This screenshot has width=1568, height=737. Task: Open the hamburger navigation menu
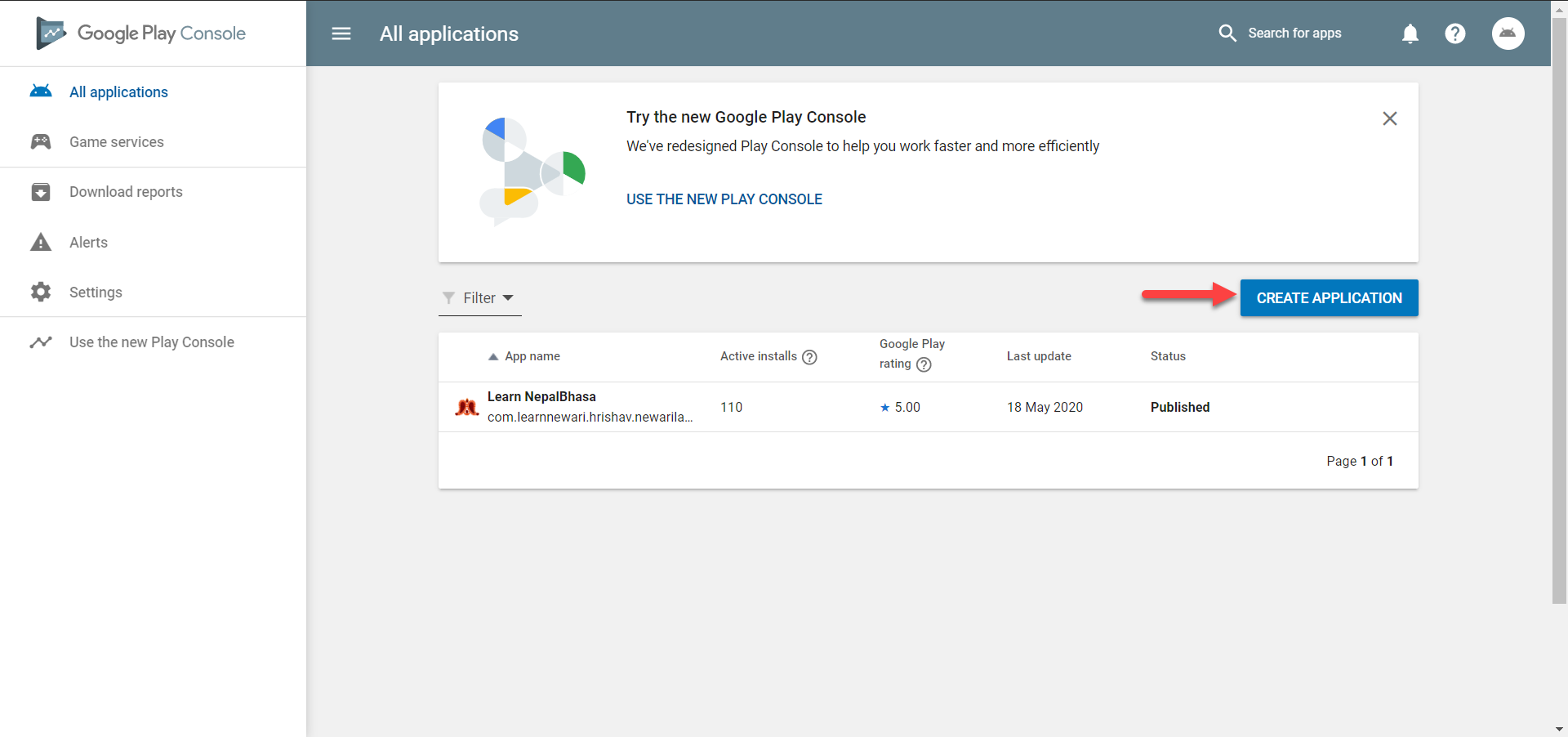pyautogui.click(x=341, y=33)
